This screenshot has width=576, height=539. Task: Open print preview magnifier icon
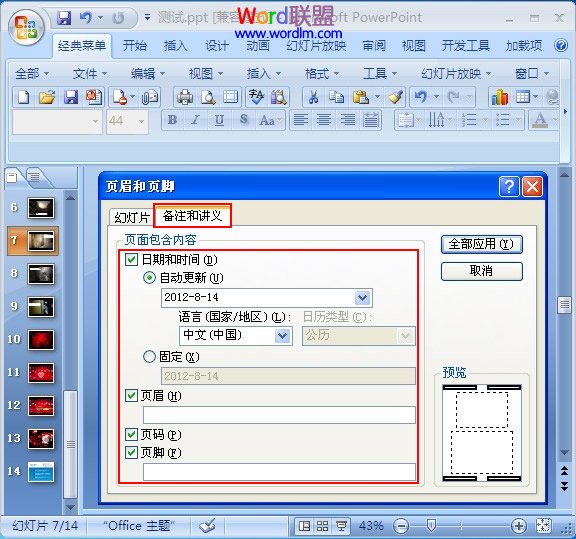point(208,97)
